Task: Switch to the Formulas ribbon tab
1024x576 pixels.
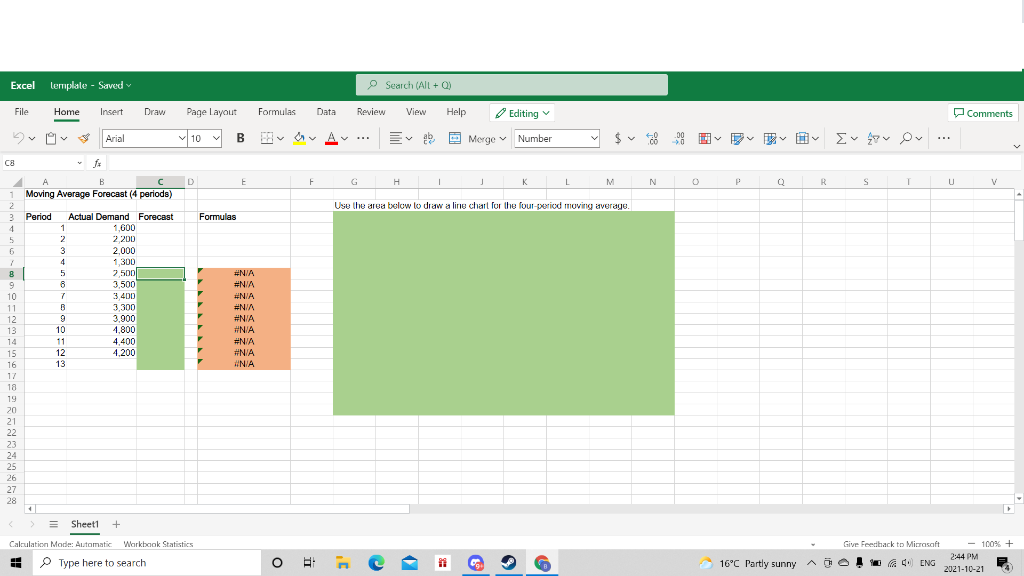Action: (x=276, y=112)
